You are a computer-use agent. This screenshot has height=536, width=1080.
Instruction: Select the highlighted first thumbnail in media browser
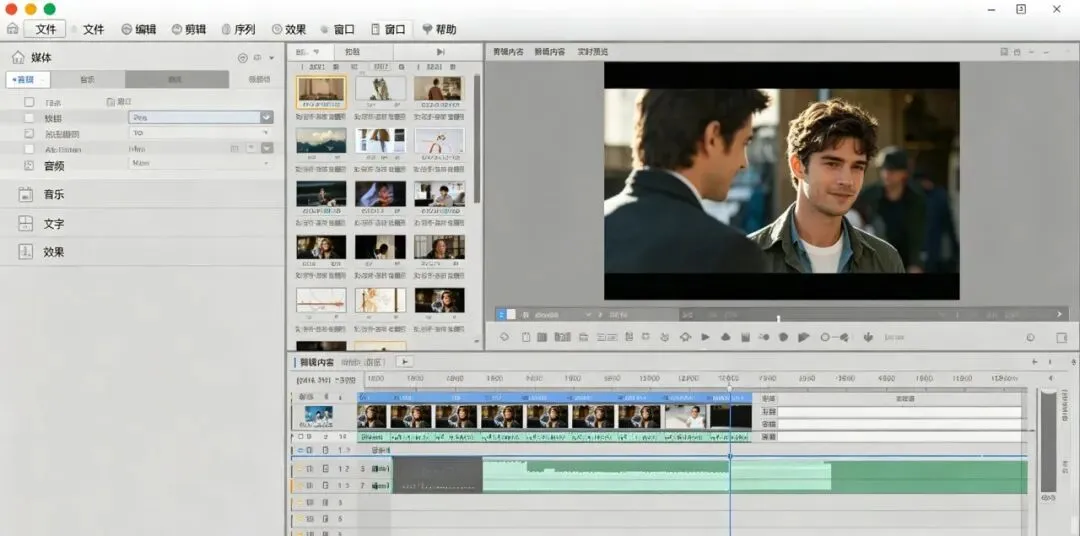[x=321, y=92]
